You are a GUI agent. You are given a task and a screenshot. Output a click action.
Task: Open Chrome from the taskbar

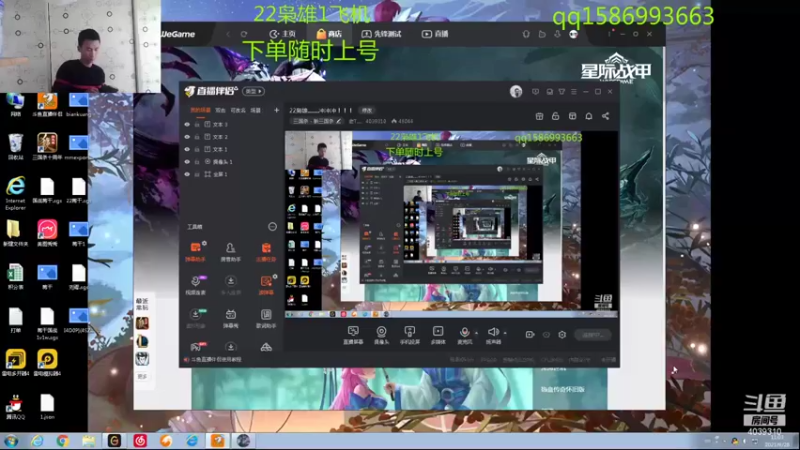[63, 441]
